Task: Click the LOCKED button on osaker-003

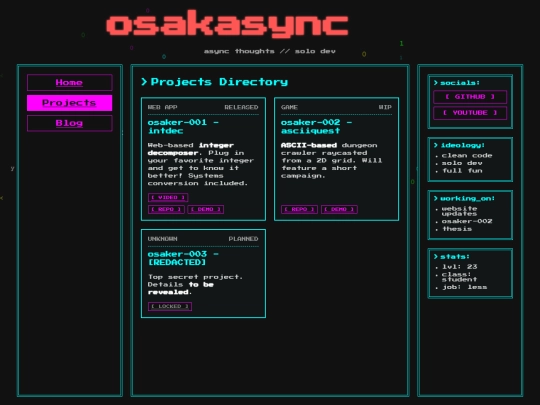Action: (170, 307)
